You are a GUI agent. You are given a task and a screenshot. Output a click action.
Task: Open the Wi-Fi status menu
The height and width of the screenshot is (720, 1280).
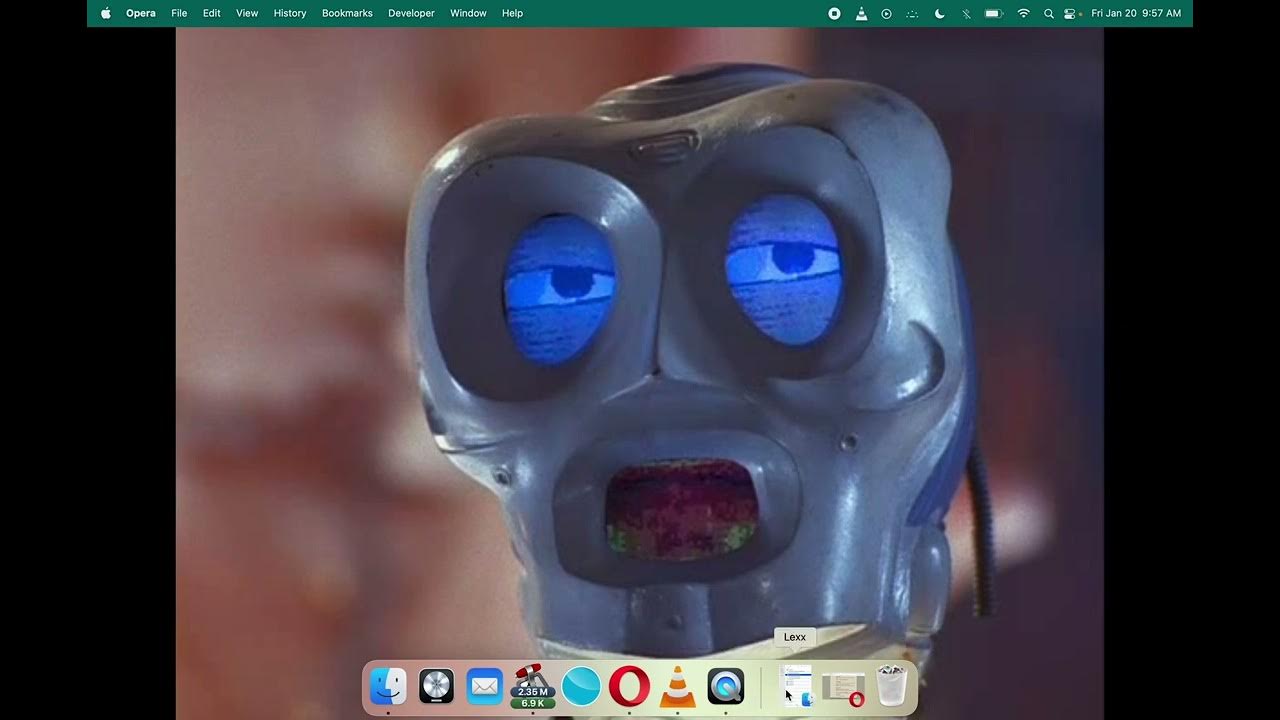[x=1023, y=13]
